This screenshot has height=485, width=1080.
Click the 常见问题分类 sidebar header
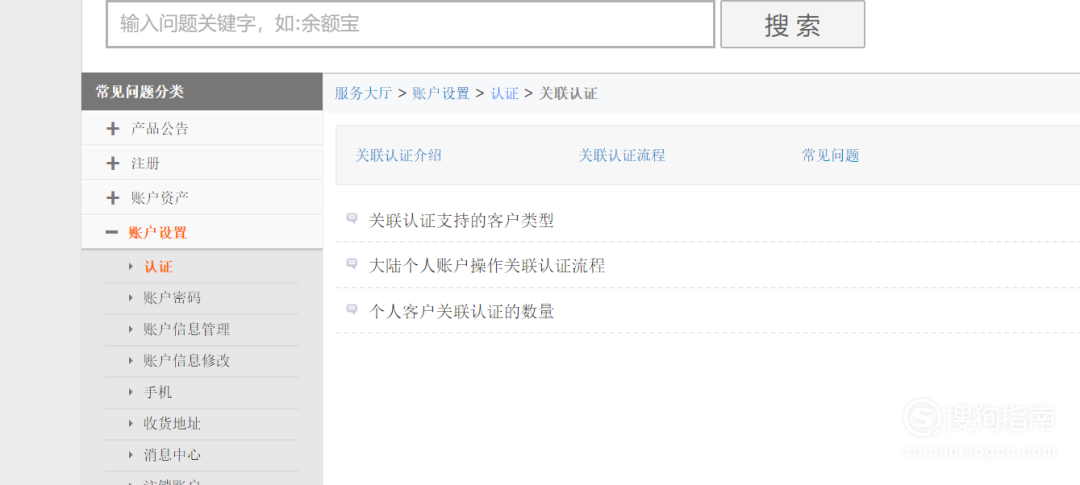click(x=202, y=92)
